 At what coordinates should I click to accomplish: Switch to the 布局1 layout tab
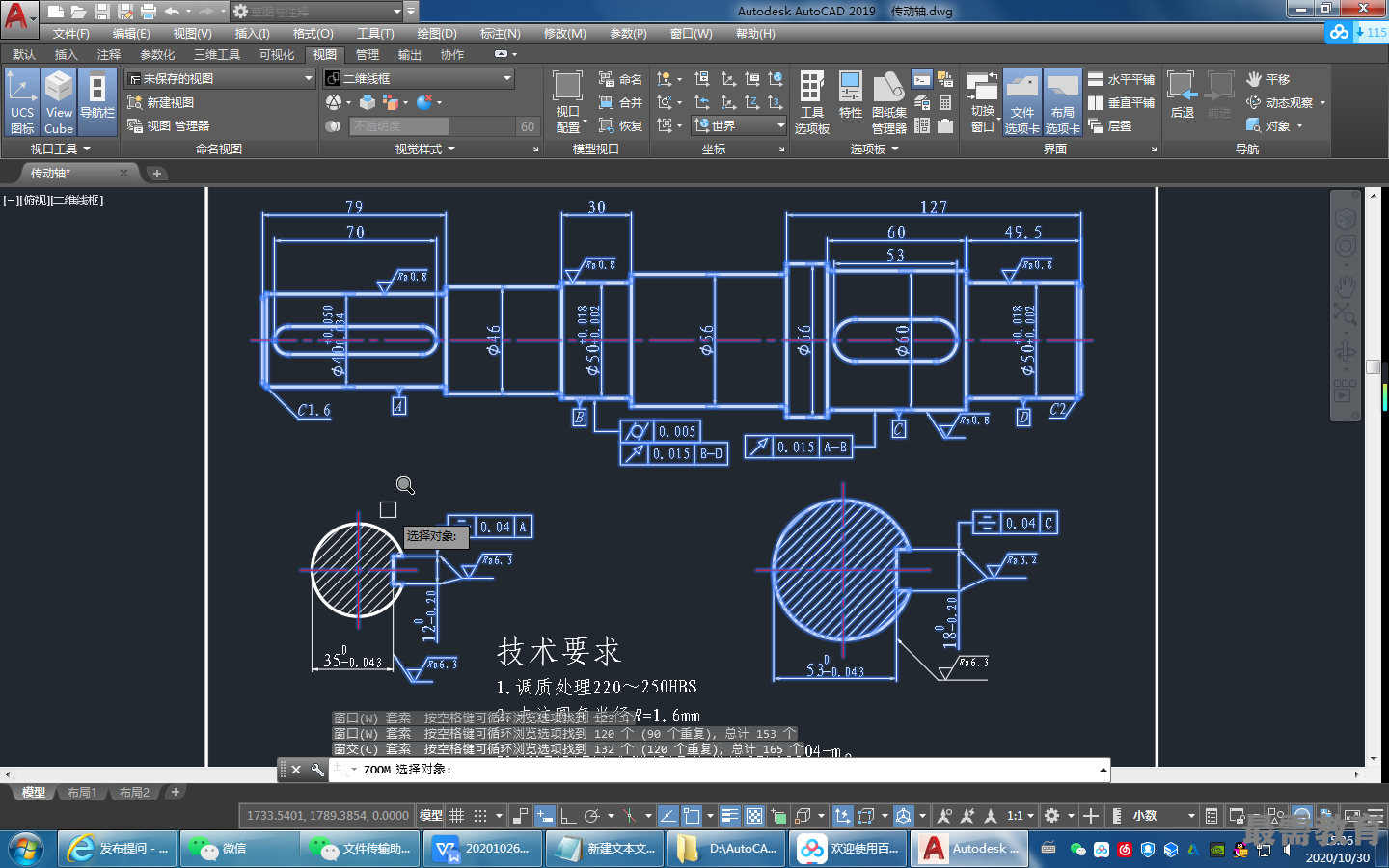pyautogui.click(x=82, y=792)
